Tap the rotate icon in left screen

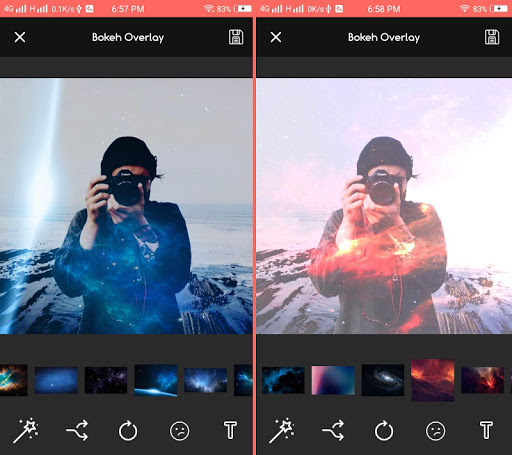[x=128, y=431]
